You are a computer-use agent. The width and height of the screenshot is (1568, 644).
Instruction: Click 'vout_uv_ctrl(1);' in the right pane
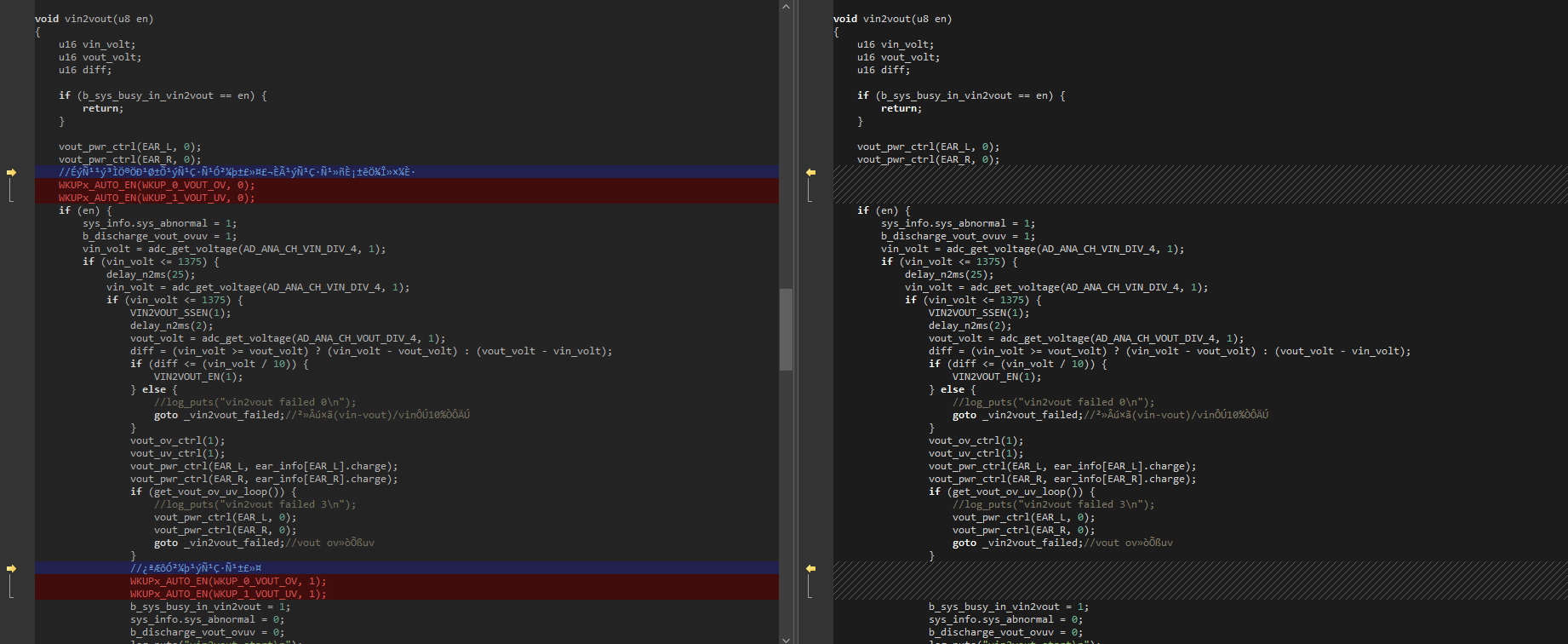[976, 453]
